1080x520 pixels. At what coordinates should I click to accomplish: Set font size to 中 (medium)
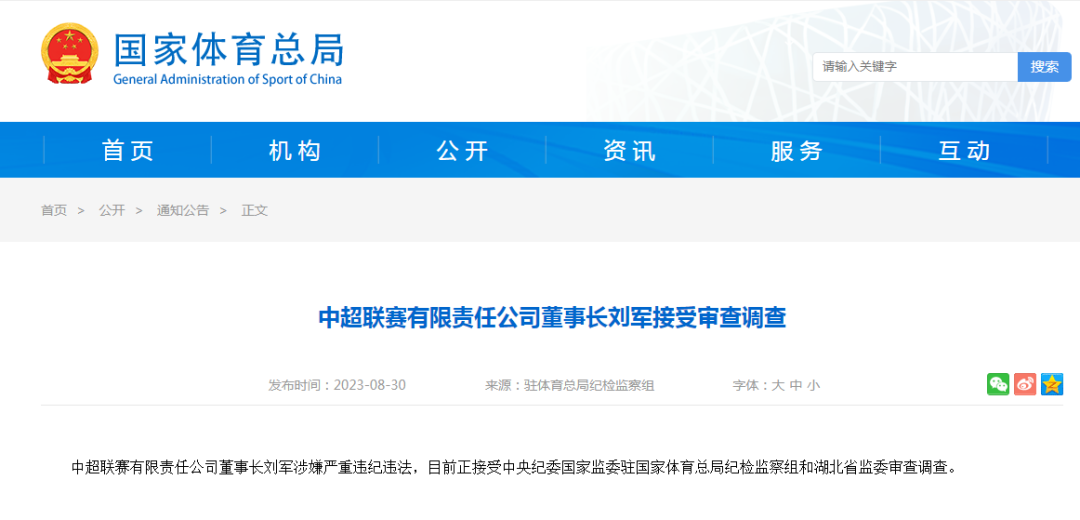click(x=795, y=385)
